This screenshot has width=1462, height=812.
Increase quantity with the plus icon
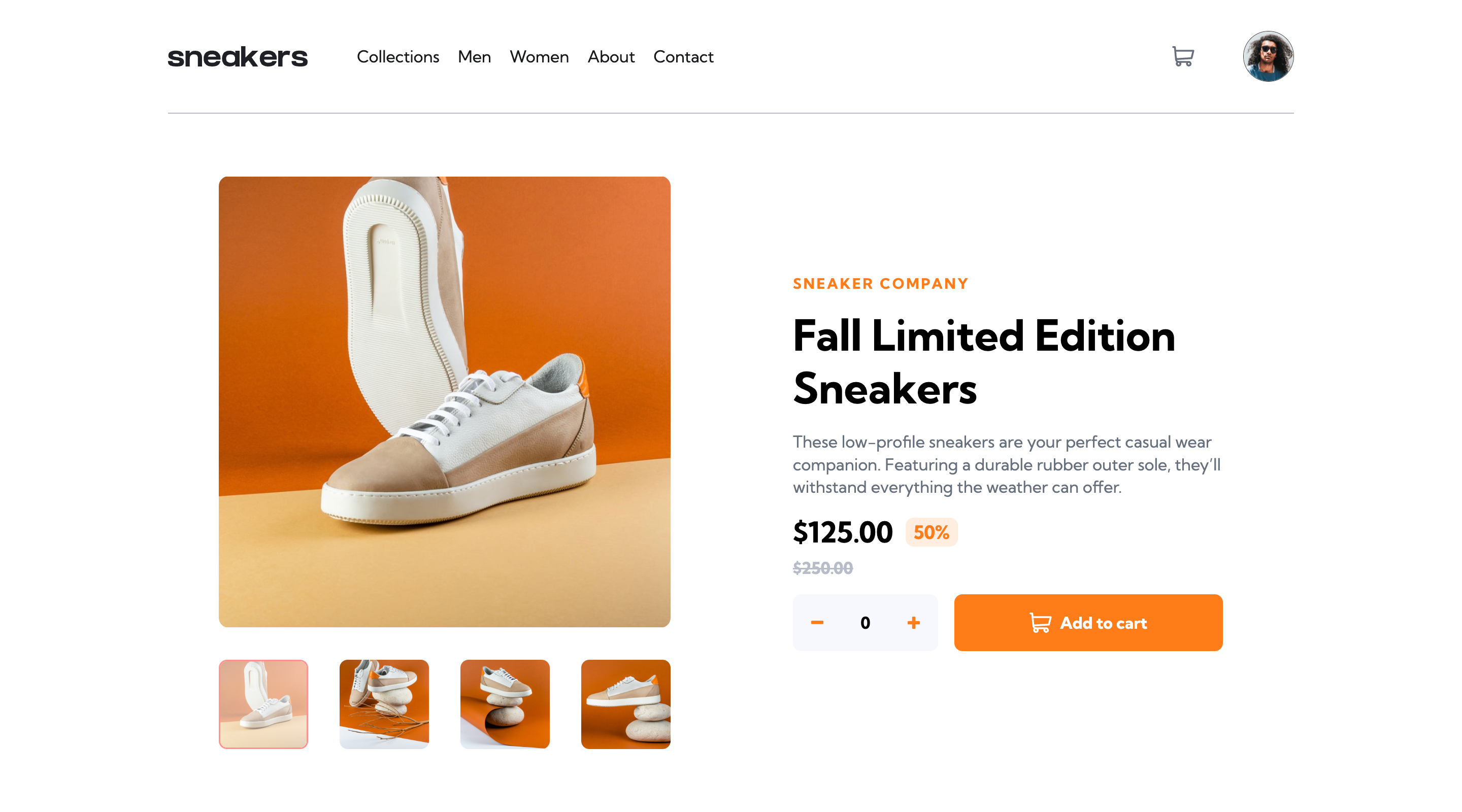pos(913,623)
